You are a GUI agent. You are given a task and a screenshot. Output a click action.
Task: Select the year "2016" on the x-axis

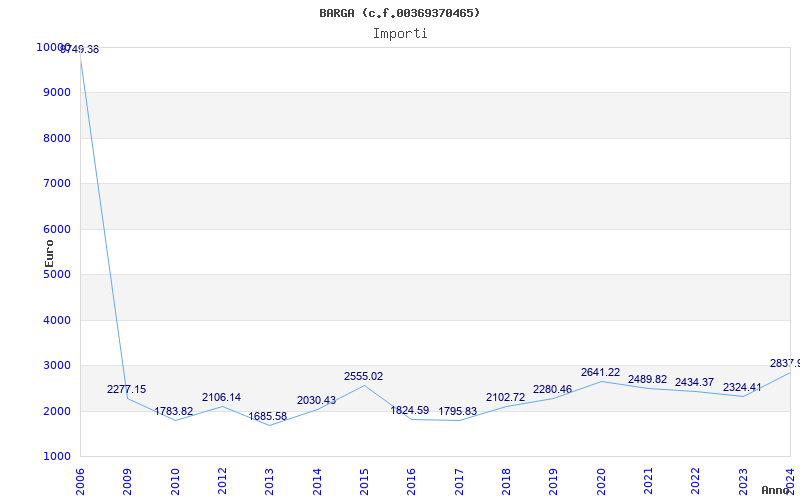tap(411, 482)
